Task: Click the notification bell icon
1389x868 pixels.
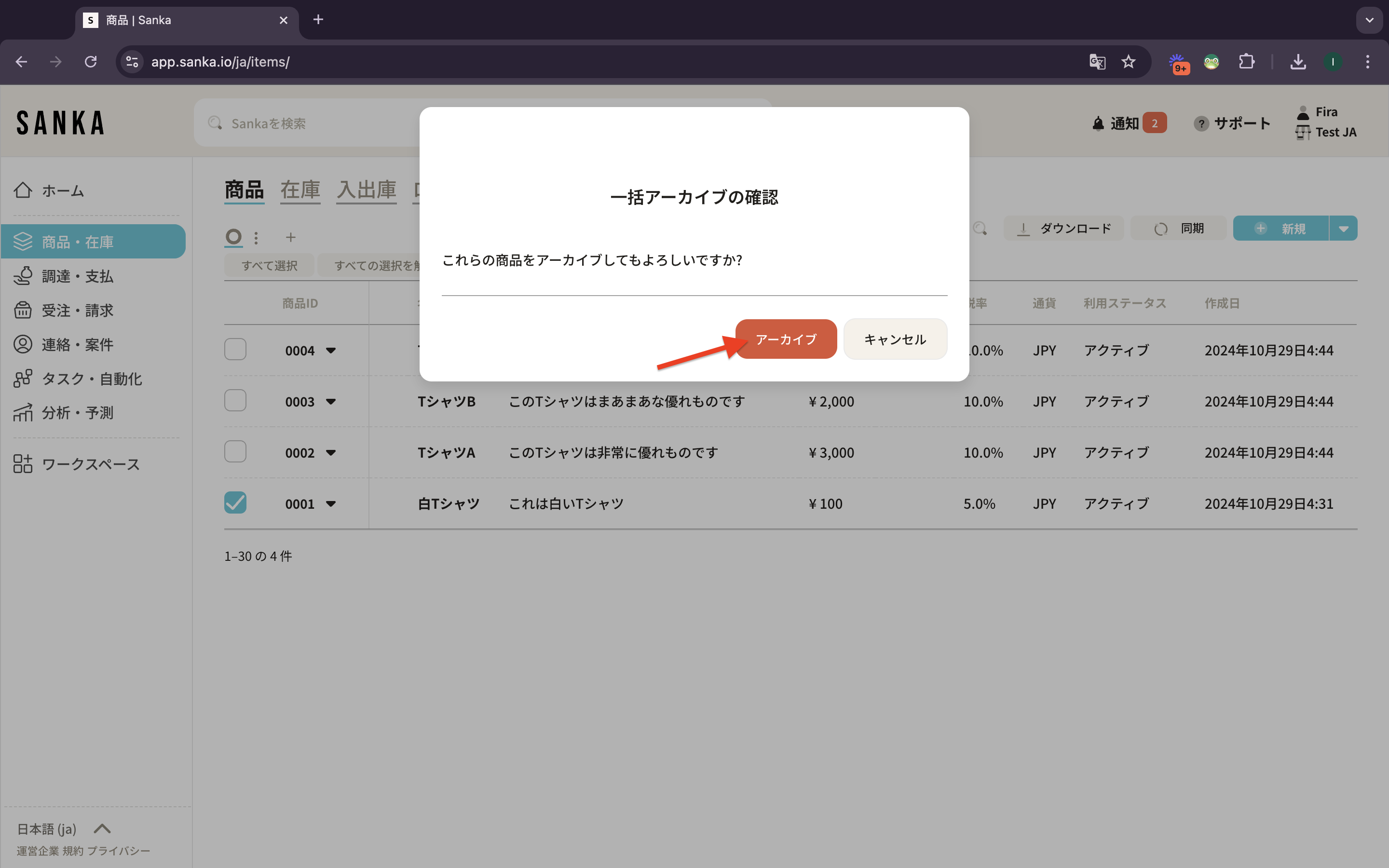Action: tap(1097, 123)
